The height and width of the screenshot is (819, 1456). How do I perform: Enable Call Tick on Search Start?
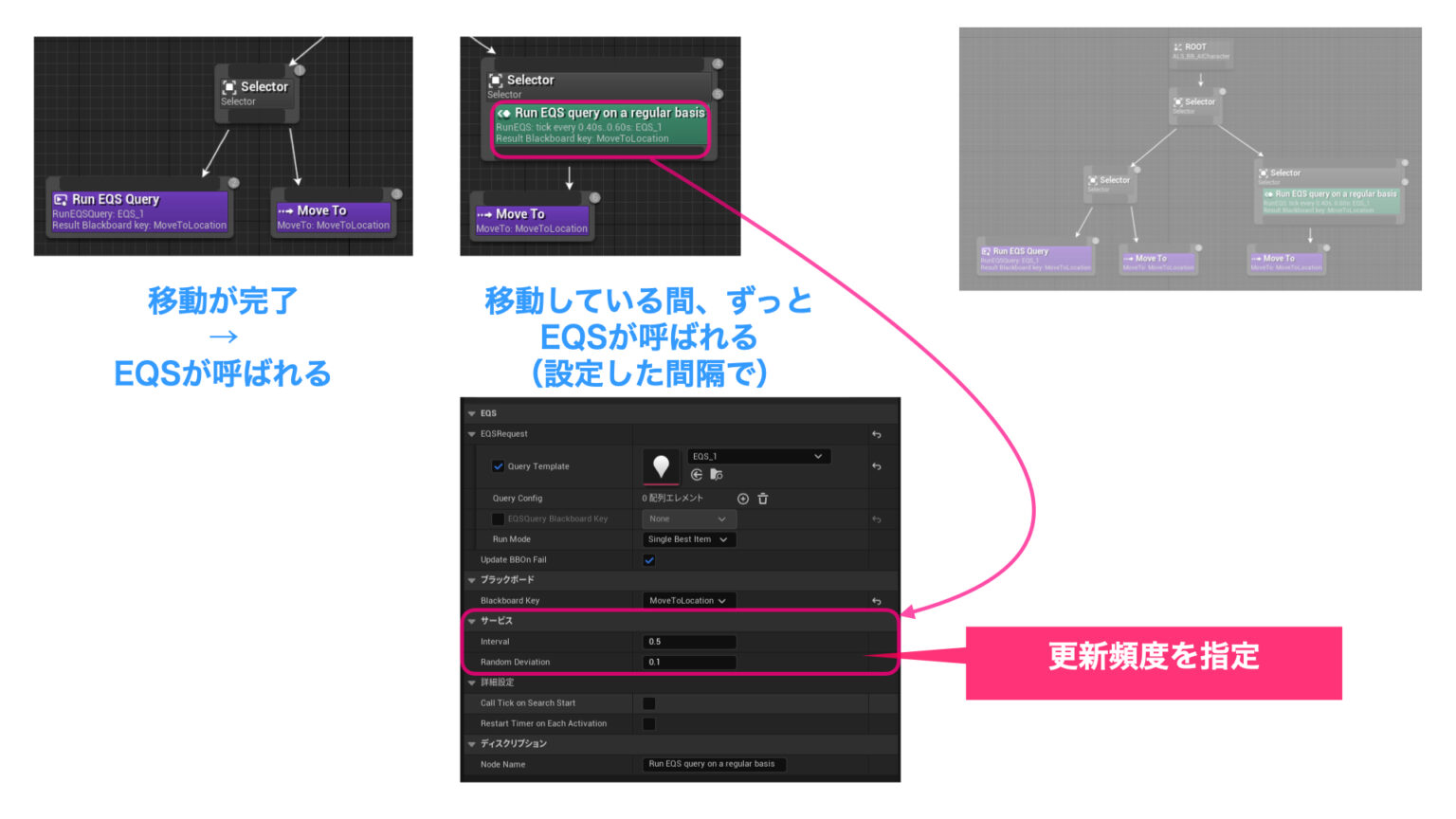point(648,702)
